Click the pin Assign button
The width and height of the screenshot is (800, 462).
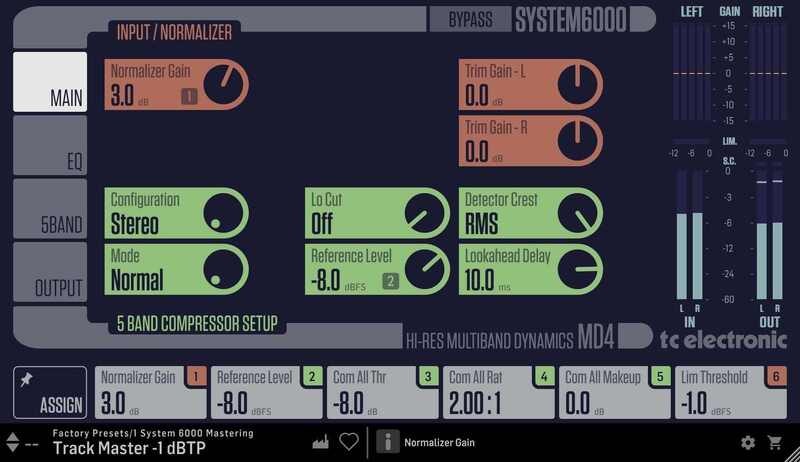[50, 392]
